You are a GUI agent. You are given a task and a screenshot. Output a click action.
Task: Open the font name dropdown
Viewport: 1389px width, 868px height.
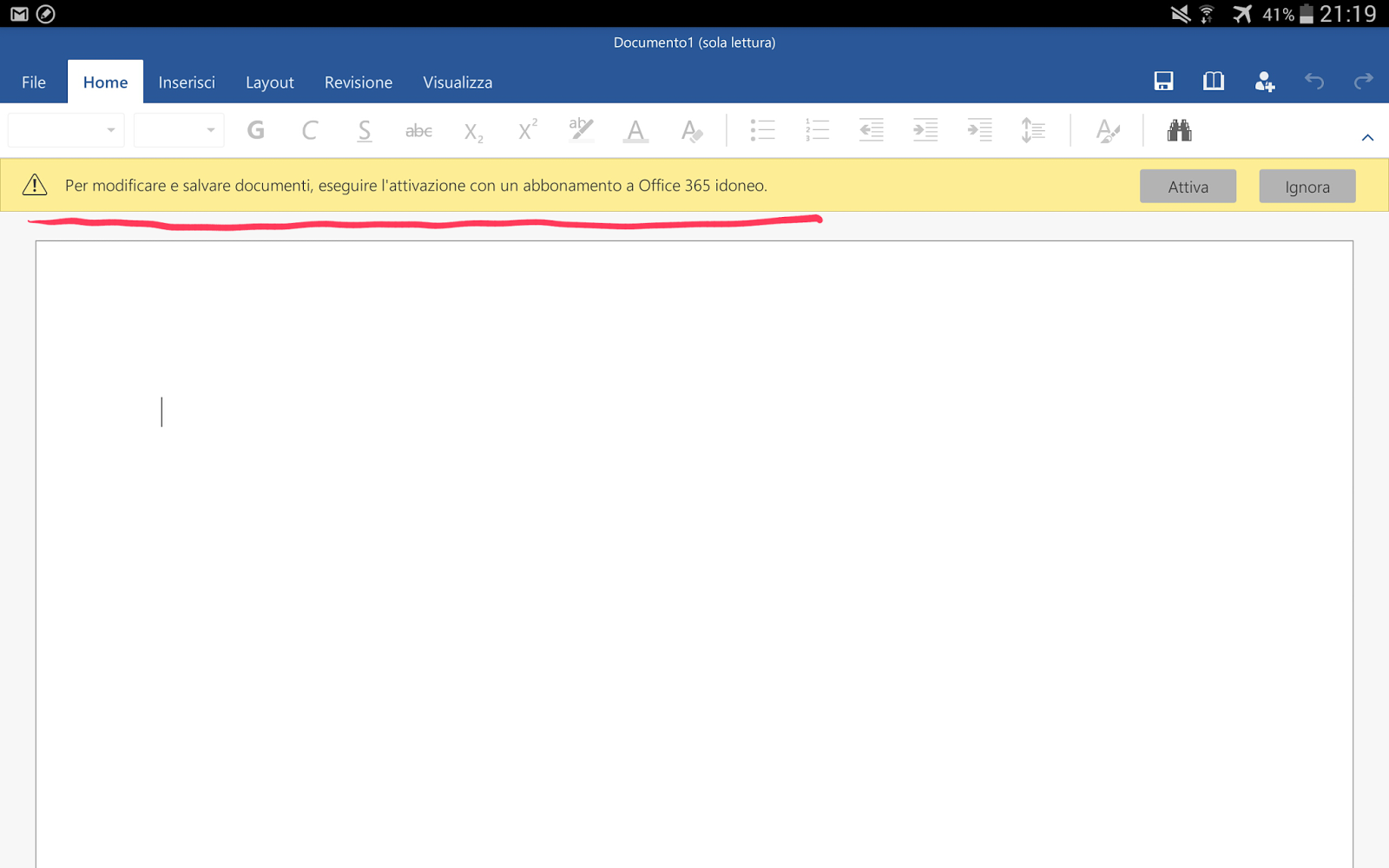[x=65, y=129]
